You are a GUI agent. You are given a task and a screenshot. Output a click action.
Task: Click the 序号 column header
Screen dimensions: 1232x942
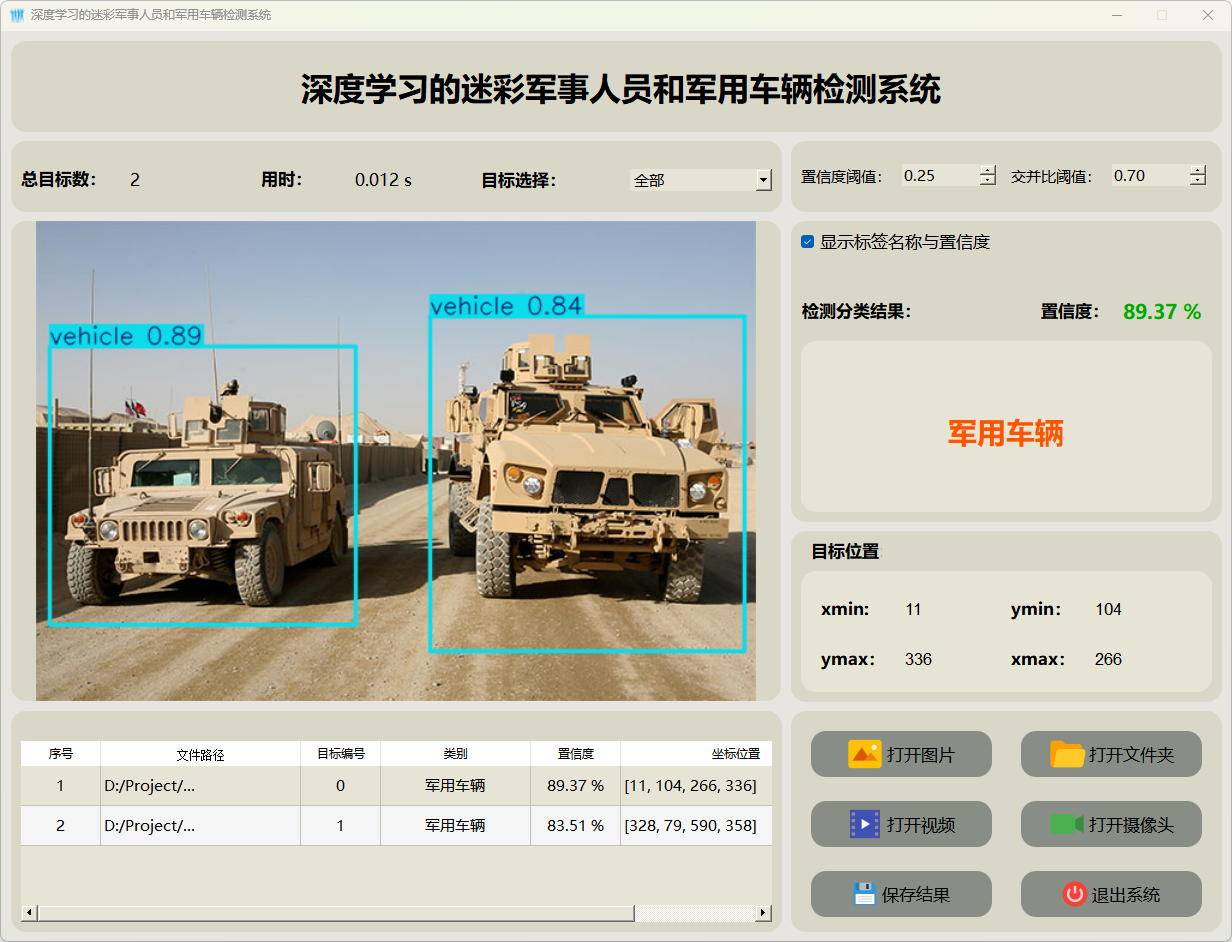(x=61, y=754)
